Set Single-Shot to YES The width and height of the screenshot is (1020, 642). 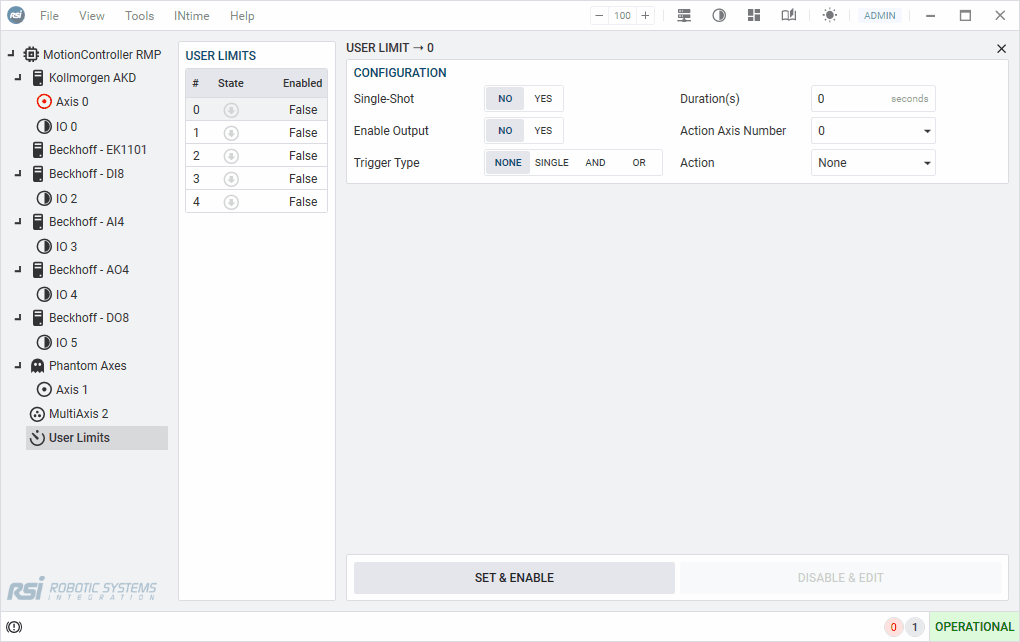point(543,99)
